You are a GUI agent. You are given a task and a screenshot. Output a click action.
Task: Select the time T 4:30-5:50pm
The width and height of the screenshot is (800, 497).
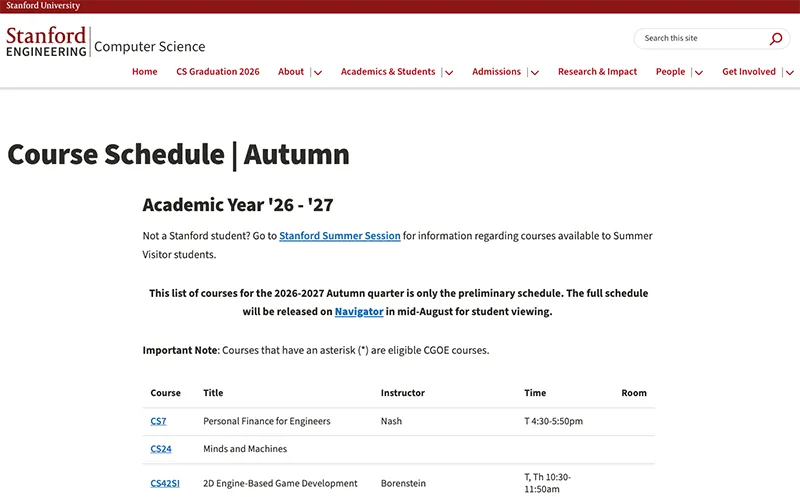click(554, 421)
